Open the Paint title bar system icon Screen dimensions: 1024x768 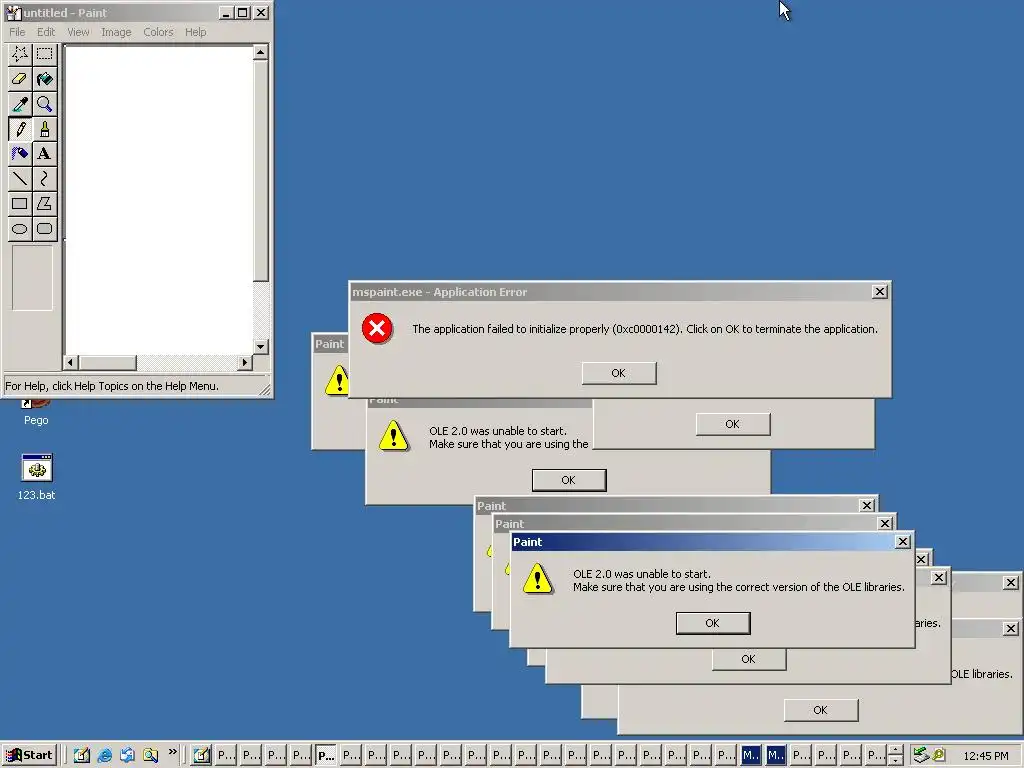13,12
